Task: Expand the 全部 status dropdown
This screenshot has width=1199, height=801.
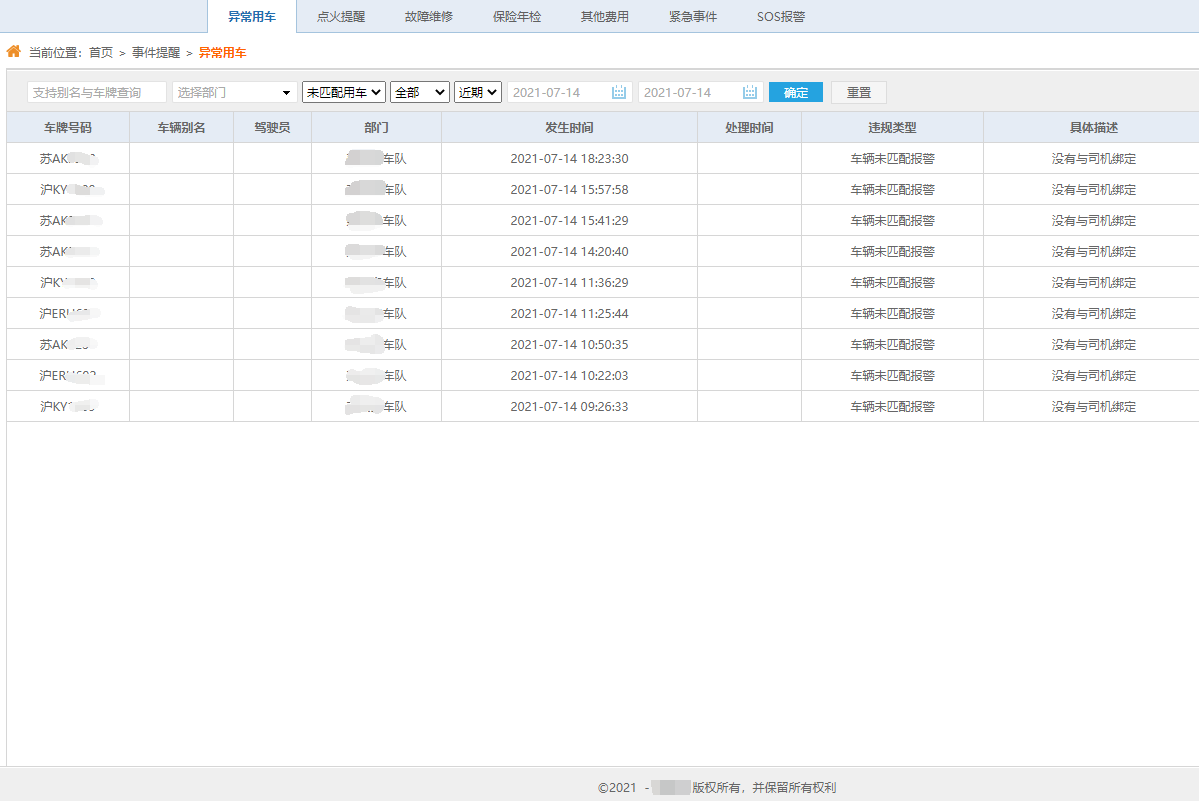Action: (419, 91)
